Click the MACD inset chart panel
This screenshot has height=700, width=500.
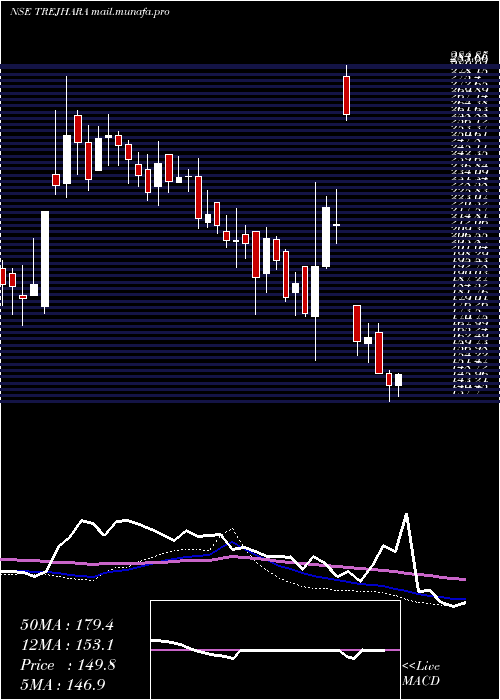click(x=275, y=650)
